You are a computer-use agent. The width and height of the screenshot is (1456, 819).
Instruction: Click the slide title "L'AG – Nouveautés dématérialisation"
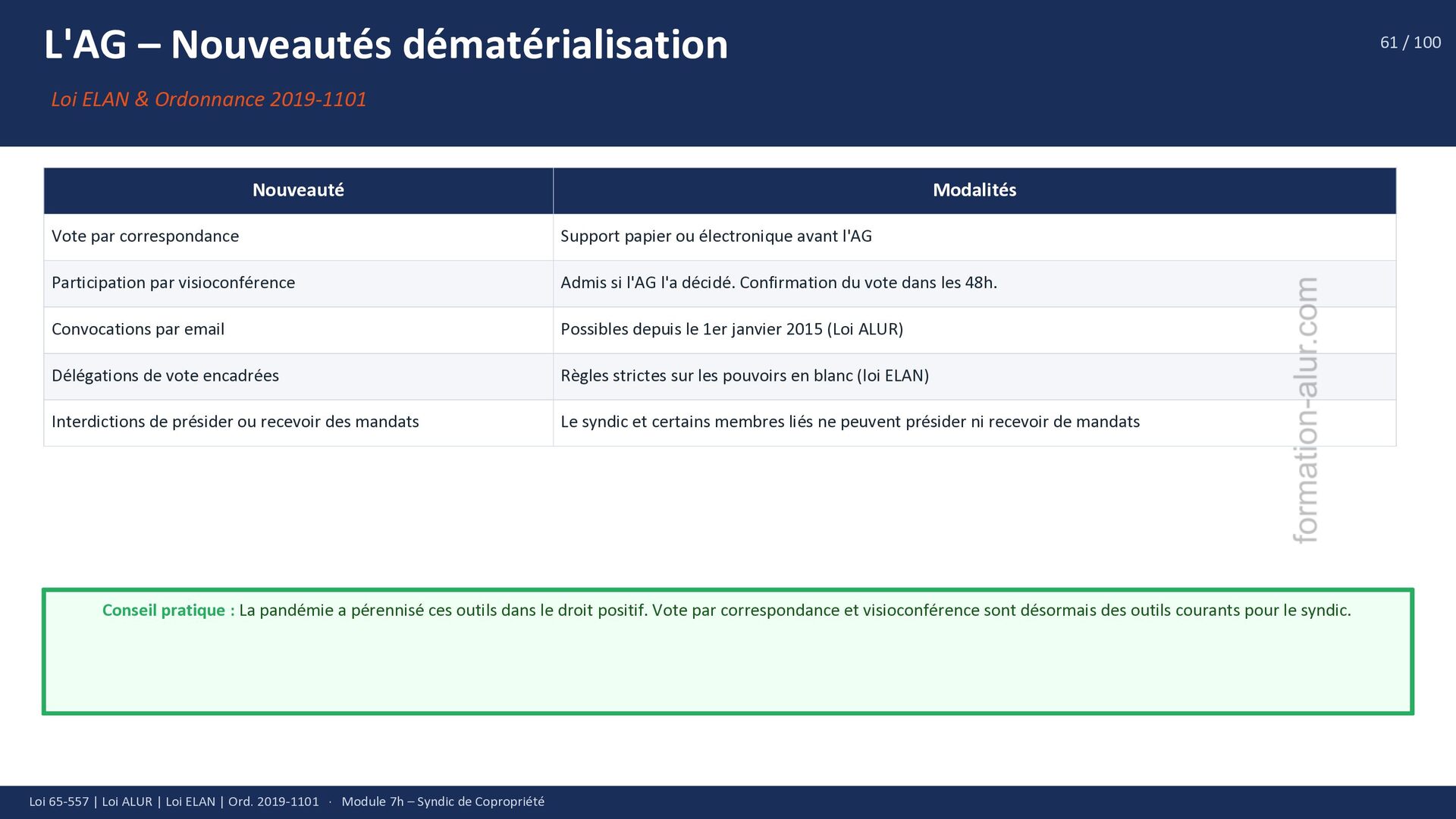click(x=385, y=45)
